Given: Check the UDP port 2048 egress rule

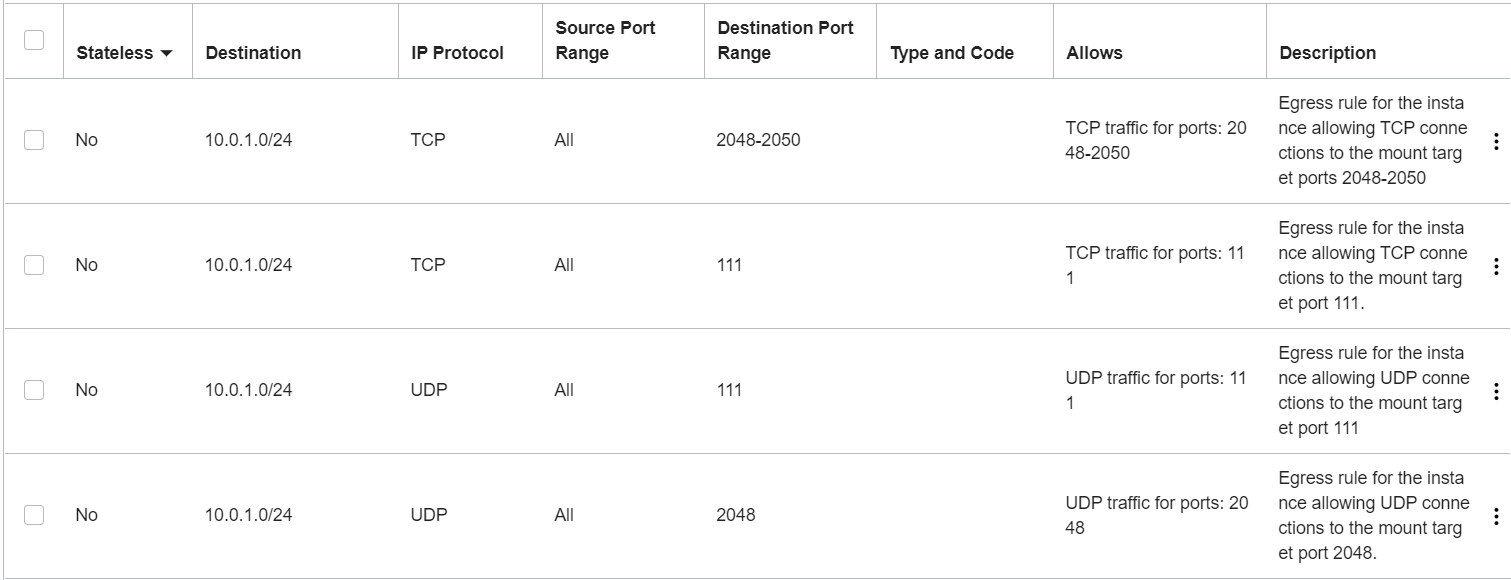Looking at the screenshot, I should pos(33,515).
